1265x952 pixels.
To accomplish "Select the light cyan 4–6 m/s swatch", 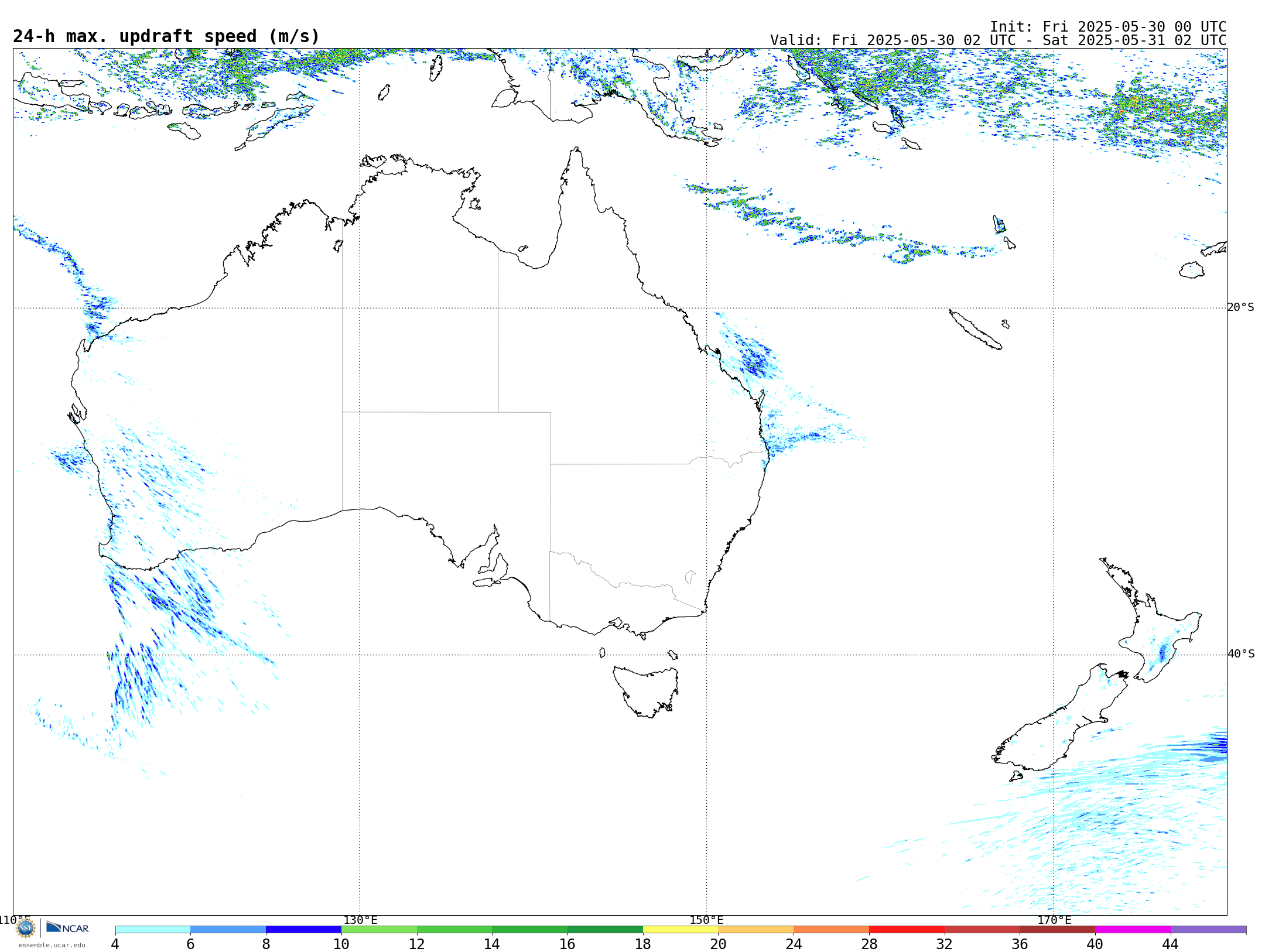I will [x=153, y=930].
